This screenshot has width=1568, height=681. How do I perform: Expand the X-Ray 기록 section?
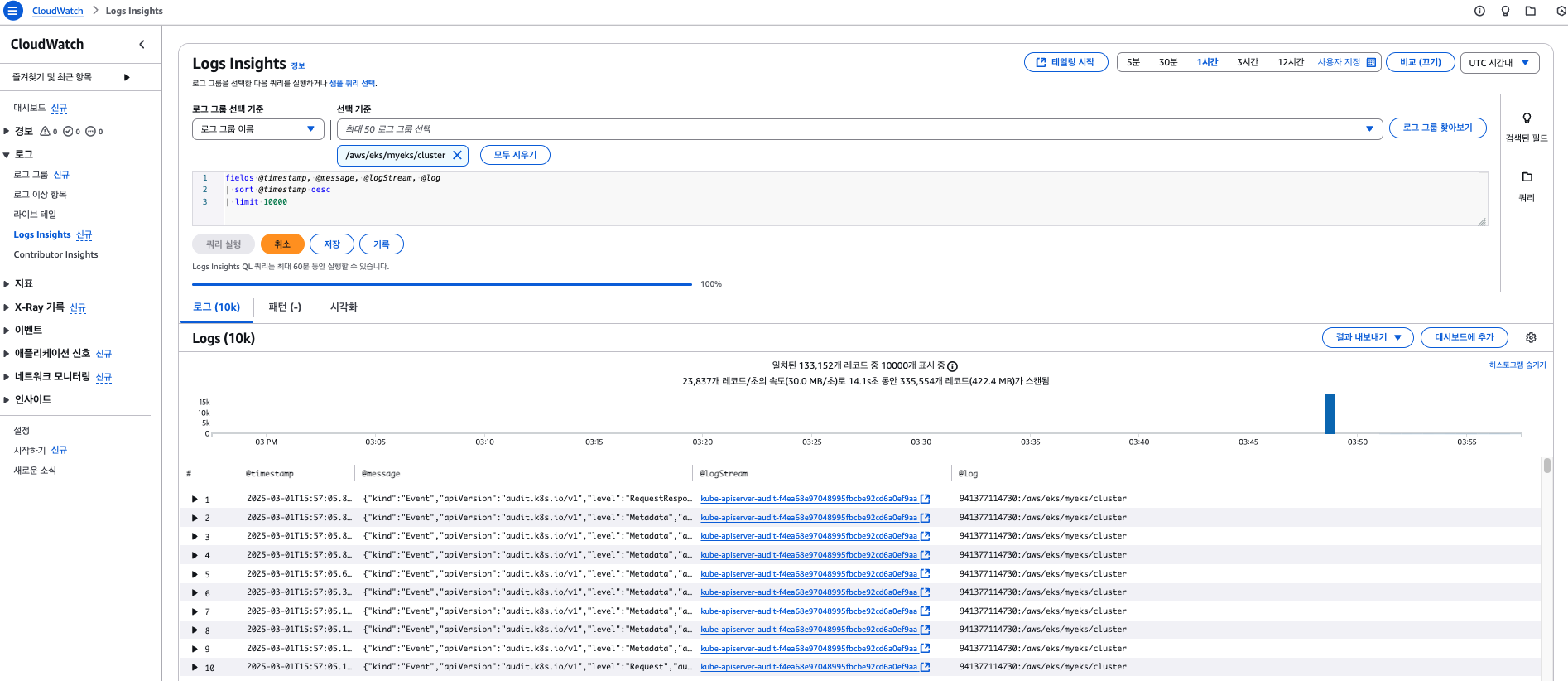point(7,307)
